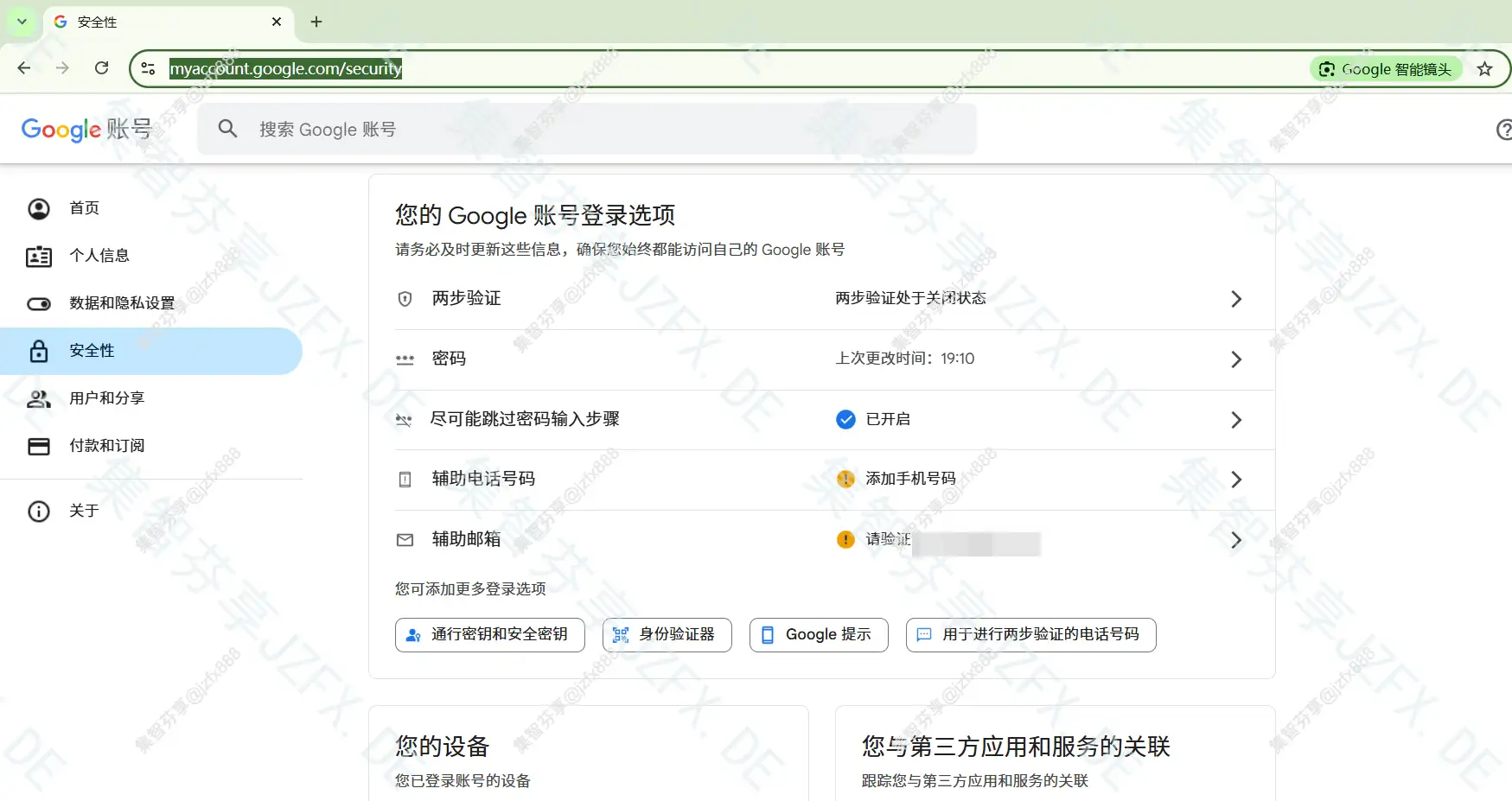Expand 尽可能跳过密码输入步骤 with its chevron
The height and width of the screenshot is (801, 1512).
coord(1236,420)
